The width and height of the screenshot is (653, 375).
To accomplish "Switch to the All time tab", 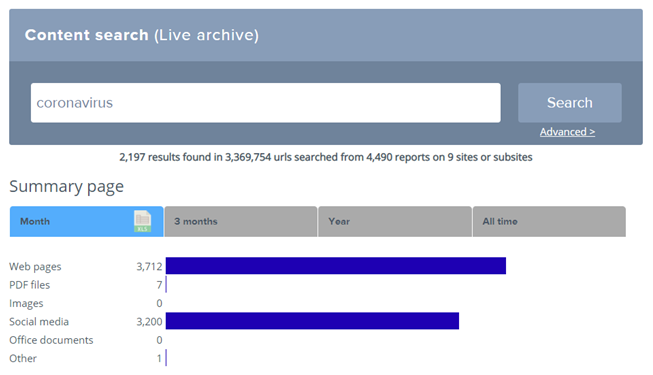I will 549,222.
